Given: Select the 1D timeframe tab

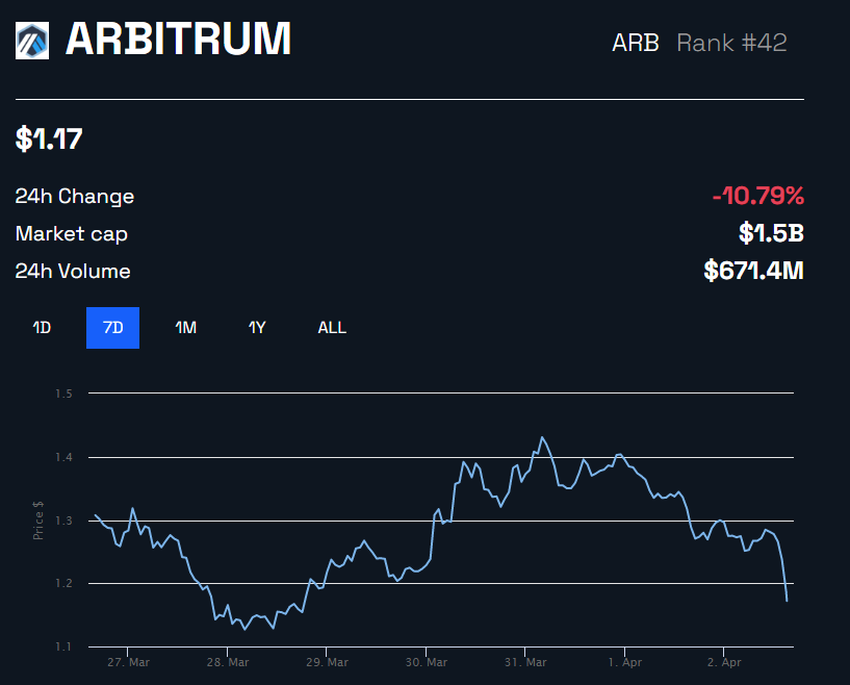Looking at the screenshot, I should tap(42, 327).
